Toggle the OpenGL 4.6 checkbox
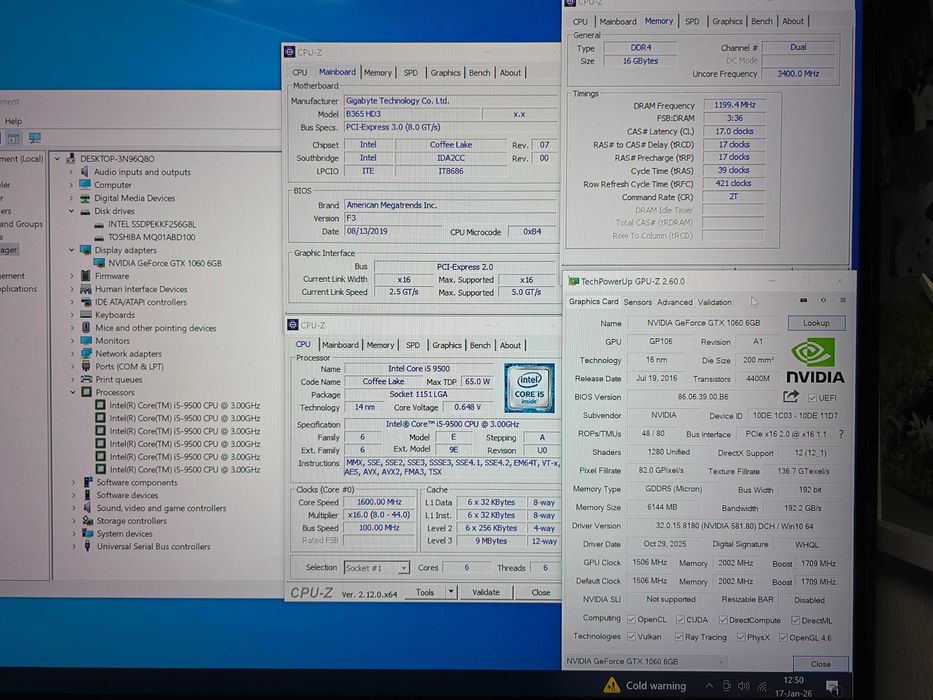The image size is (933, 700). coord(783,638)
